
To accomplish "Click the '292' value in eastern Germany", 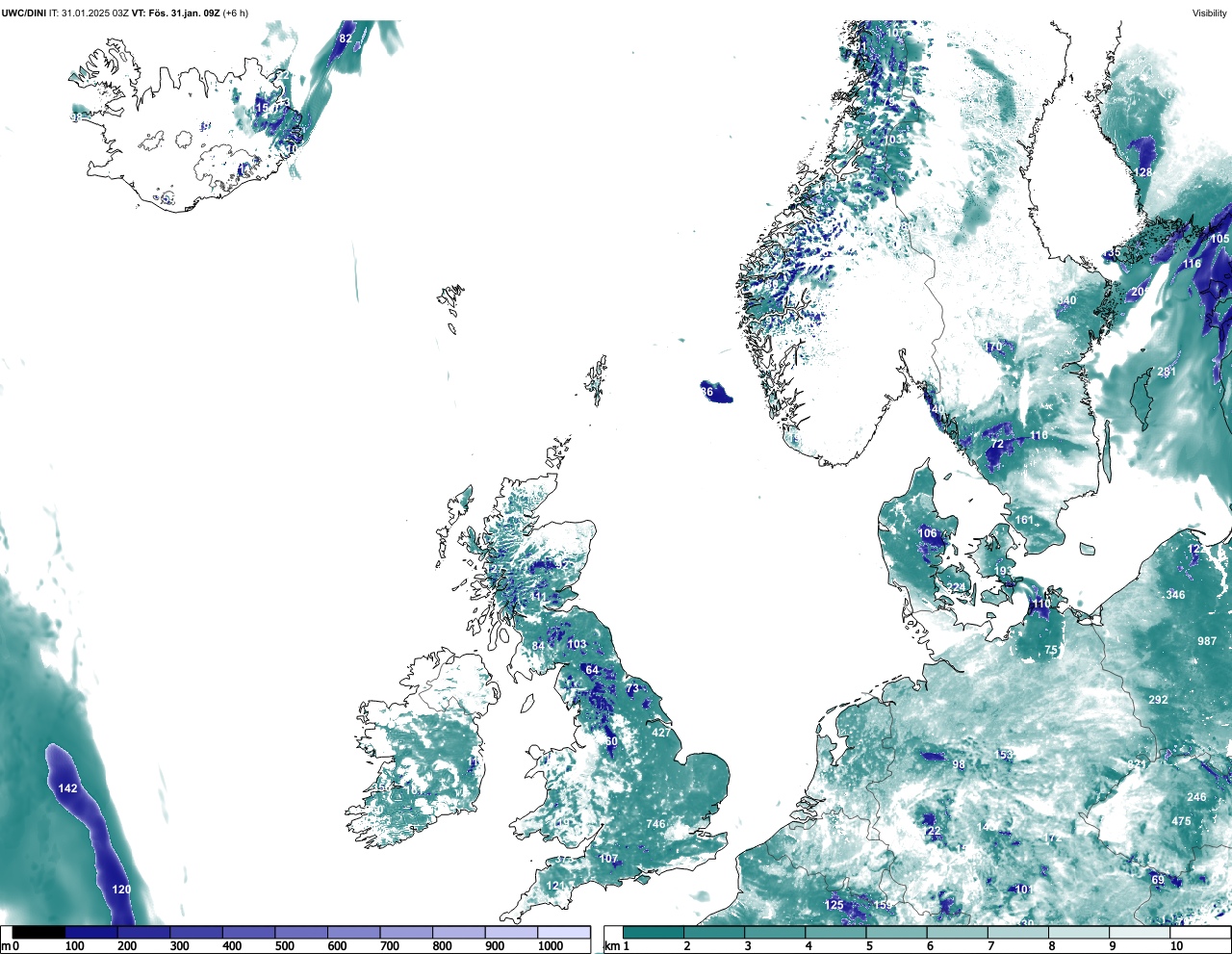I will pos(1158,700).
